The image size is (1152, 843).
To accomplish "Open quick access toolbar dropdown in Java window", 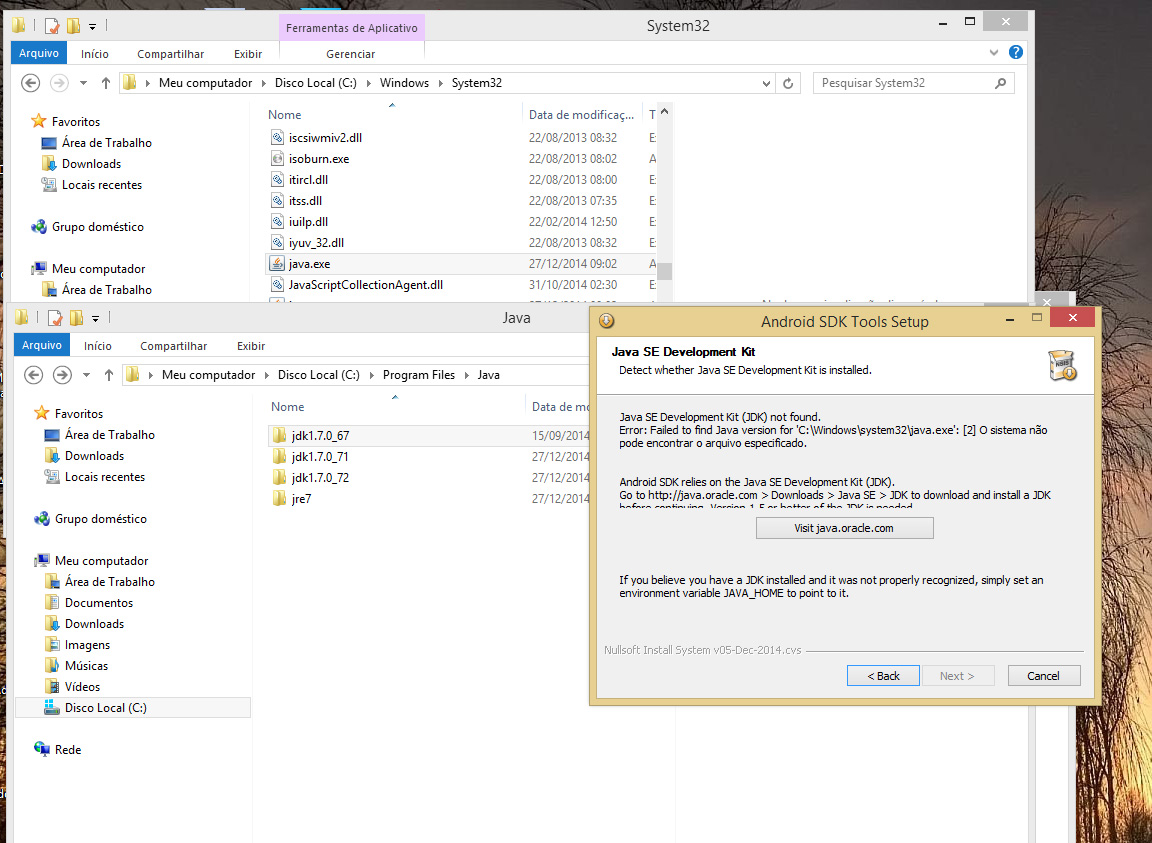I will click(x=96, y=318).
